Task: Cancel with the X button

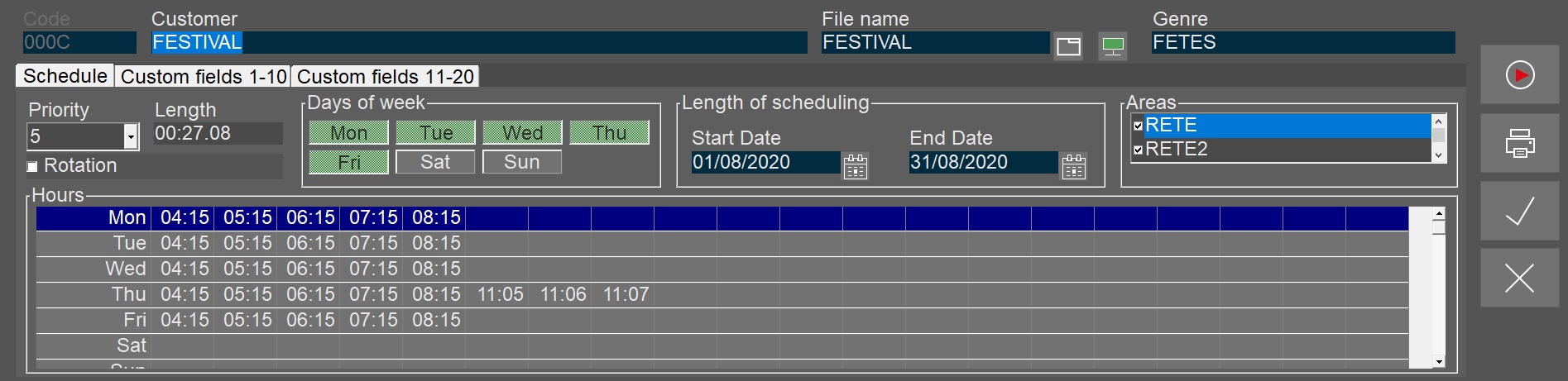Action: pos(1519,279)
